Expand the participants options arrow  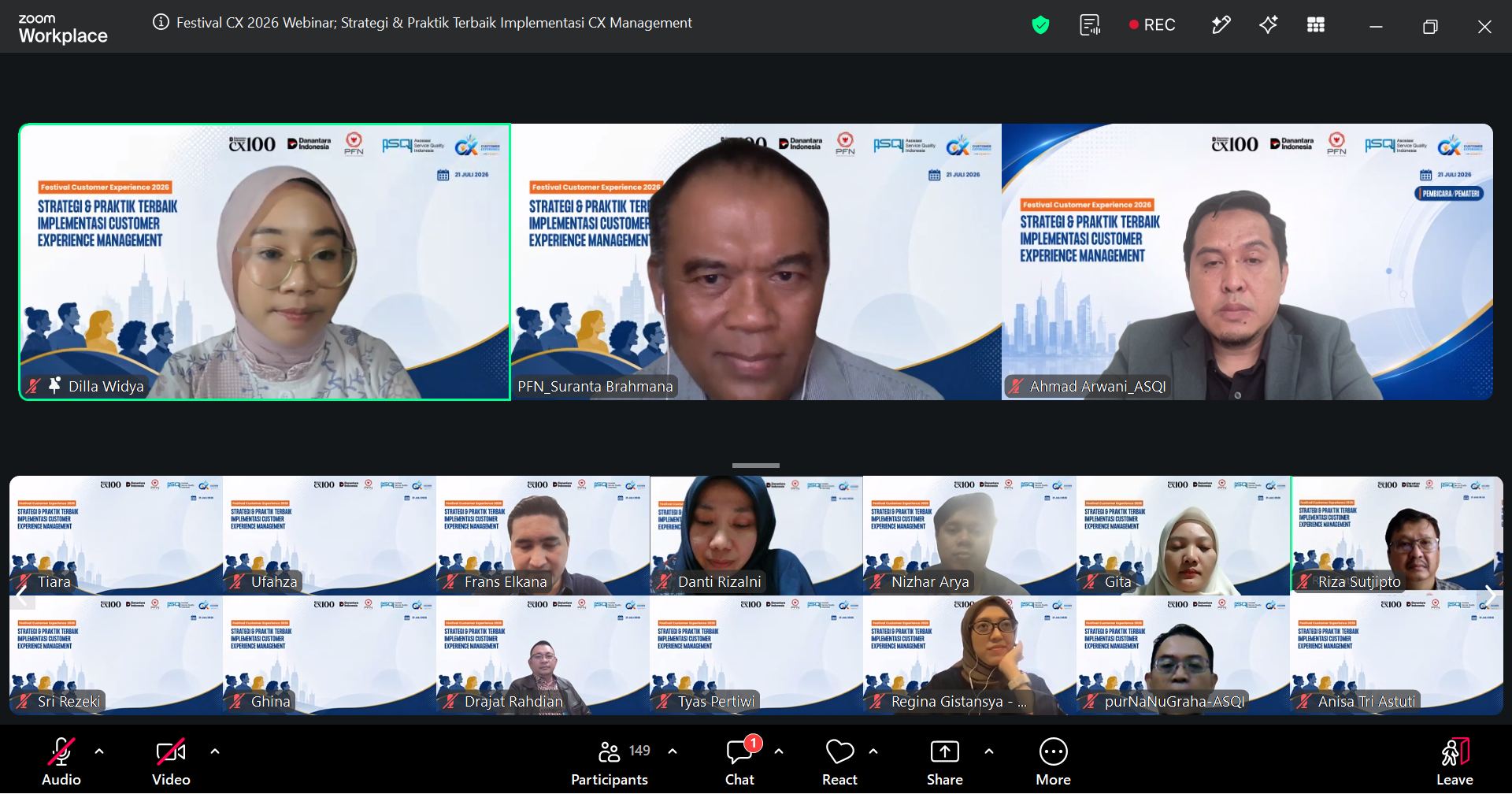coord(673,751)
